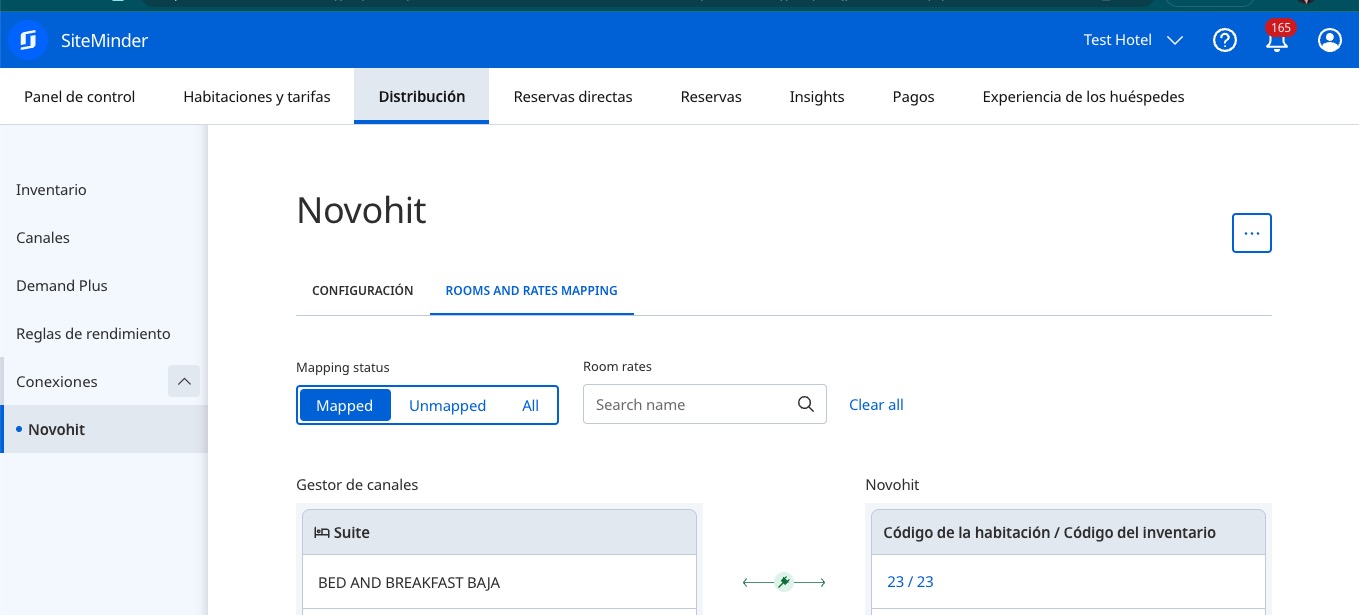
Task: Open Demand Plus in the sidebar
Action: [62, 286]
